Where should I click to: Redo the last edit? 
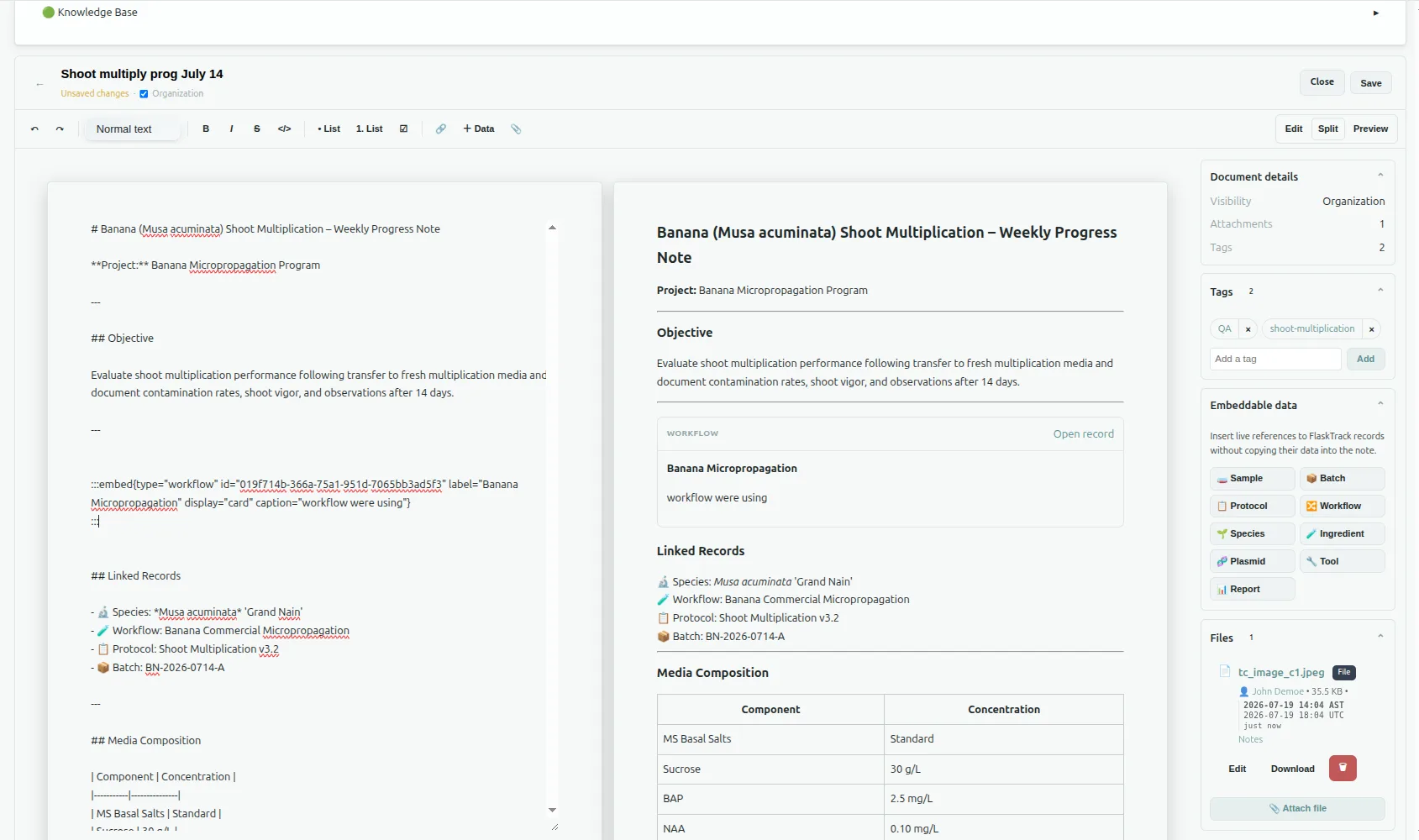[x=60, y=129]
